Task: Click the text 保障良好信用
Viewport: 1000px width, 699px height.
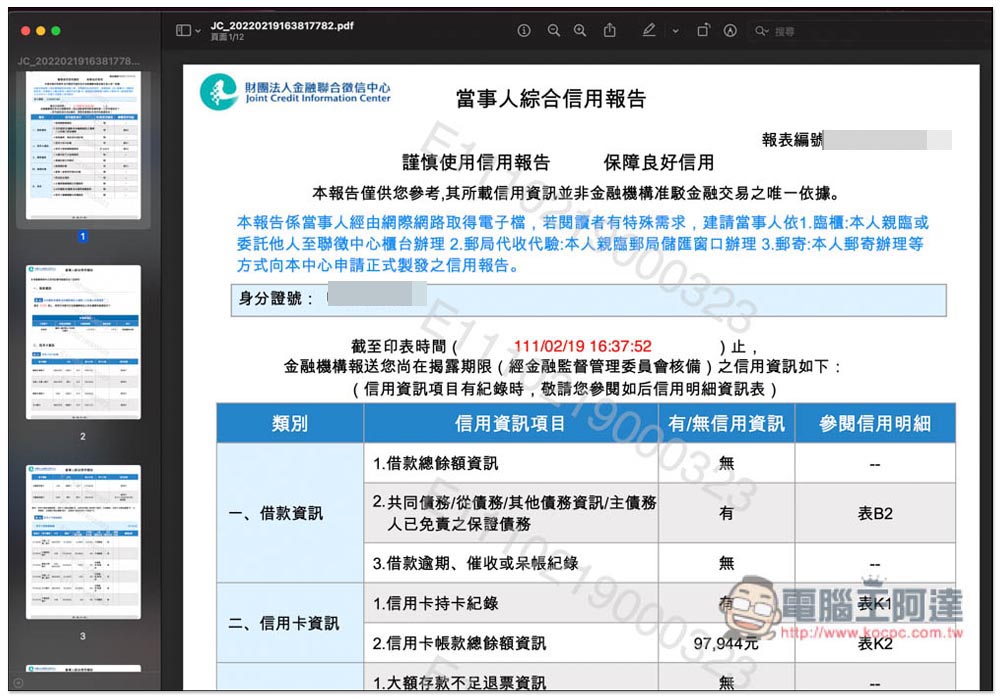Action: point(659,163)
